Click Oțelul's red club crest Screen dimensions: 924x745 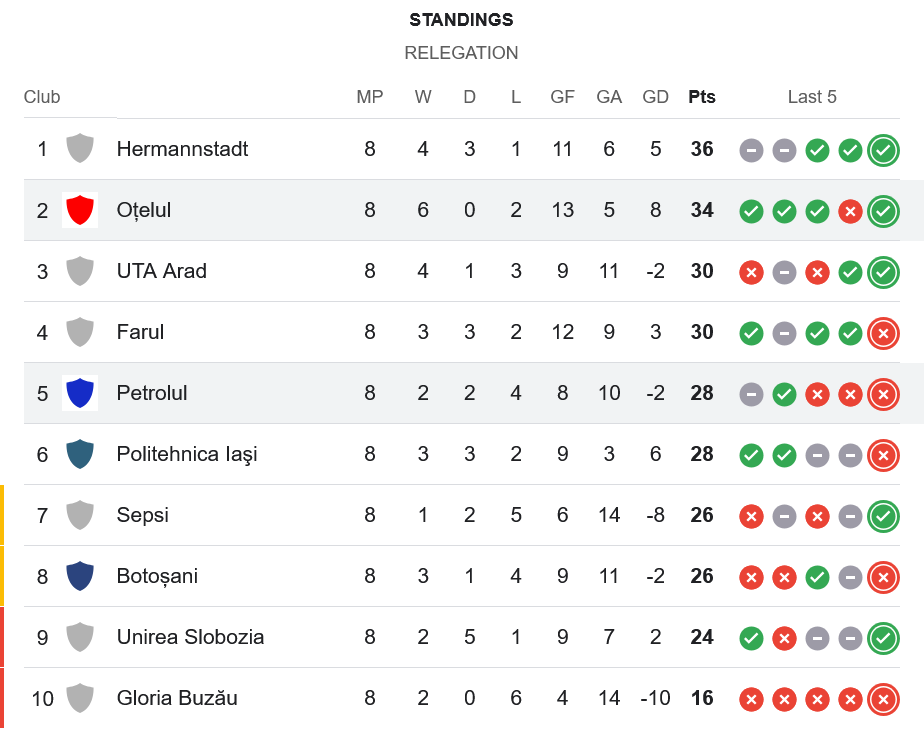80,210
